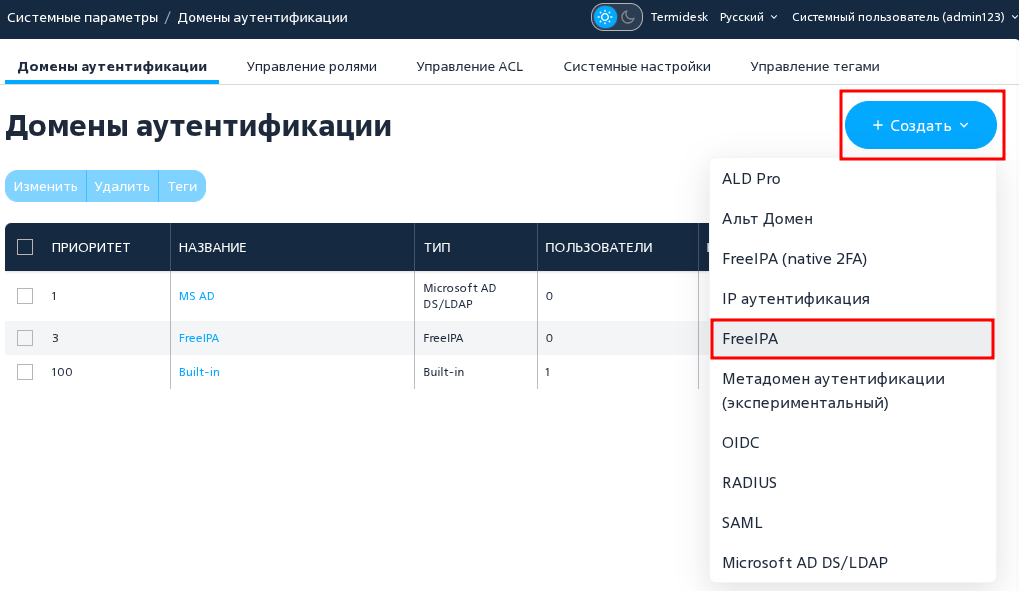This screenshot has width=1019, height=591.
Task: Sort by the ТИП column header
Action: coord(437,247)
